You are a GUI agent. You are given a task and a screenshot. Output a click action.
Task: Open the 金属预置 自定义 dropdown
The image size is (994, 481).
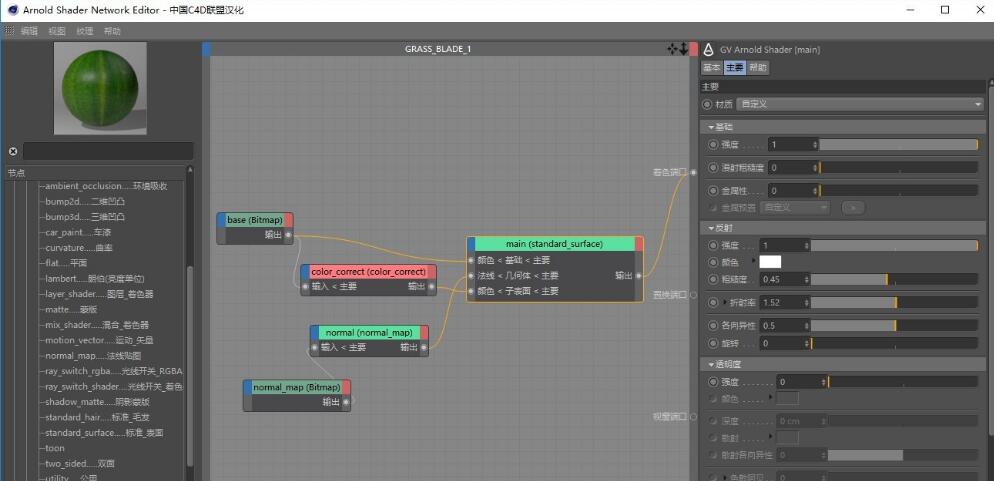click(x=794, y=207)
